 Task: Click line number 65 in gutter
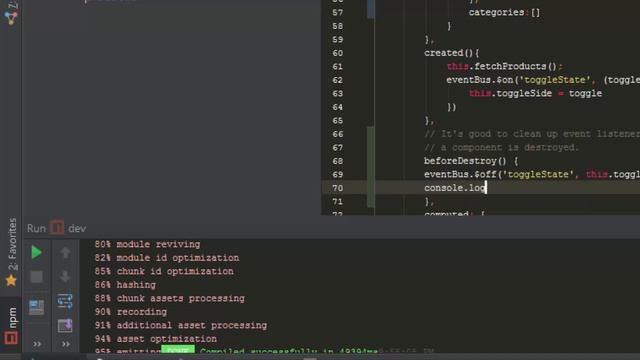click(338, 121)
